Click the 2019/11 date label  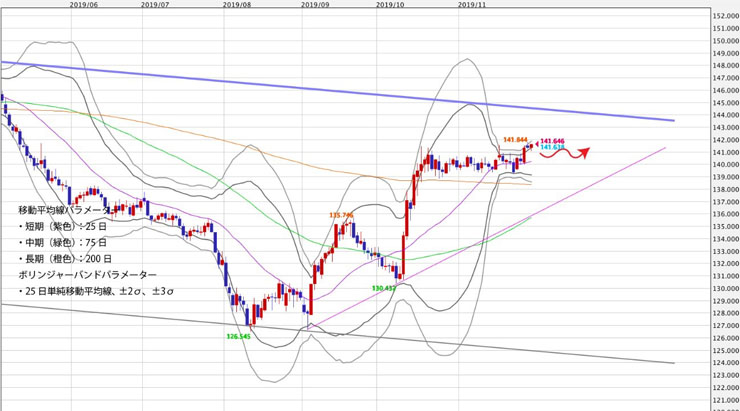[472, 4]
